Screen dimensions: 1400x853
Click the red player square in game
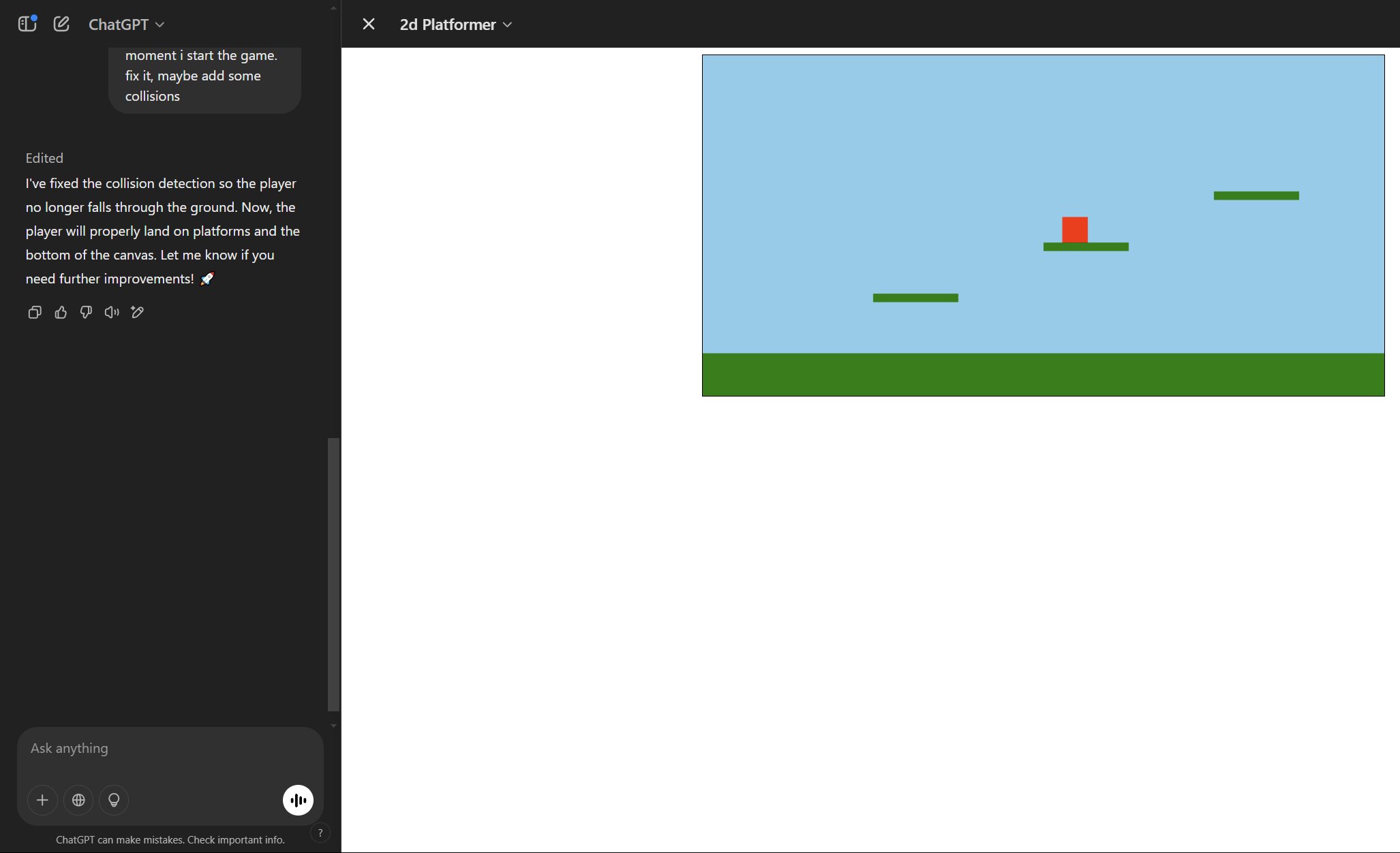(1075, 230)
